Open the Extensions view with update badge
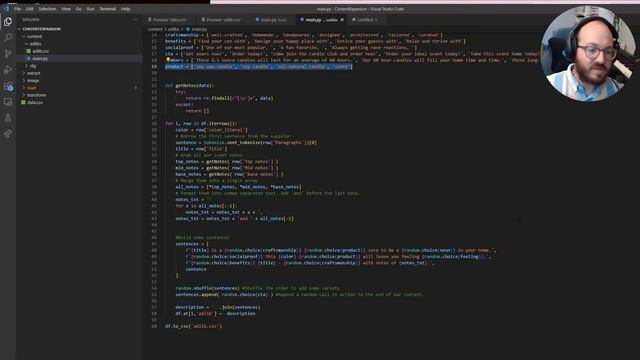 pos(8,86)
